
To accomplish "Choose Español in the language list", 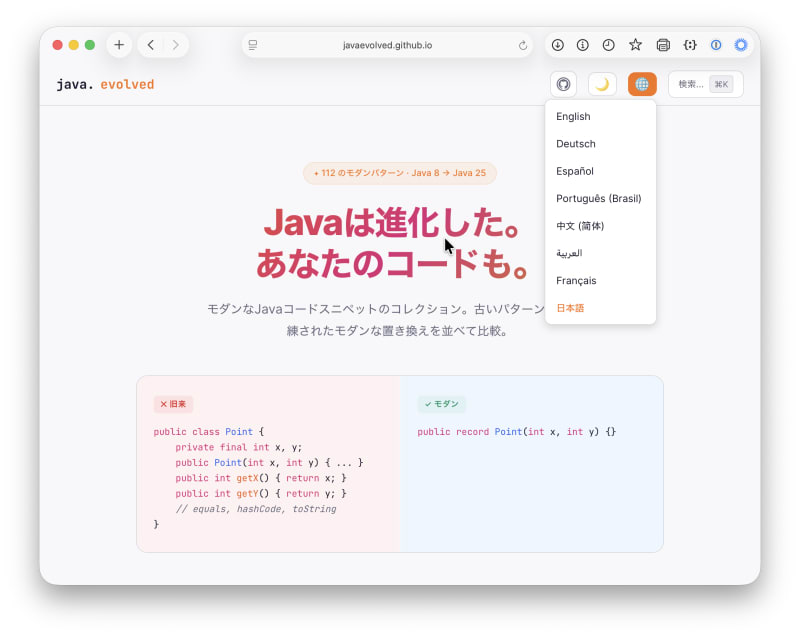I will (x=575, y=171).
